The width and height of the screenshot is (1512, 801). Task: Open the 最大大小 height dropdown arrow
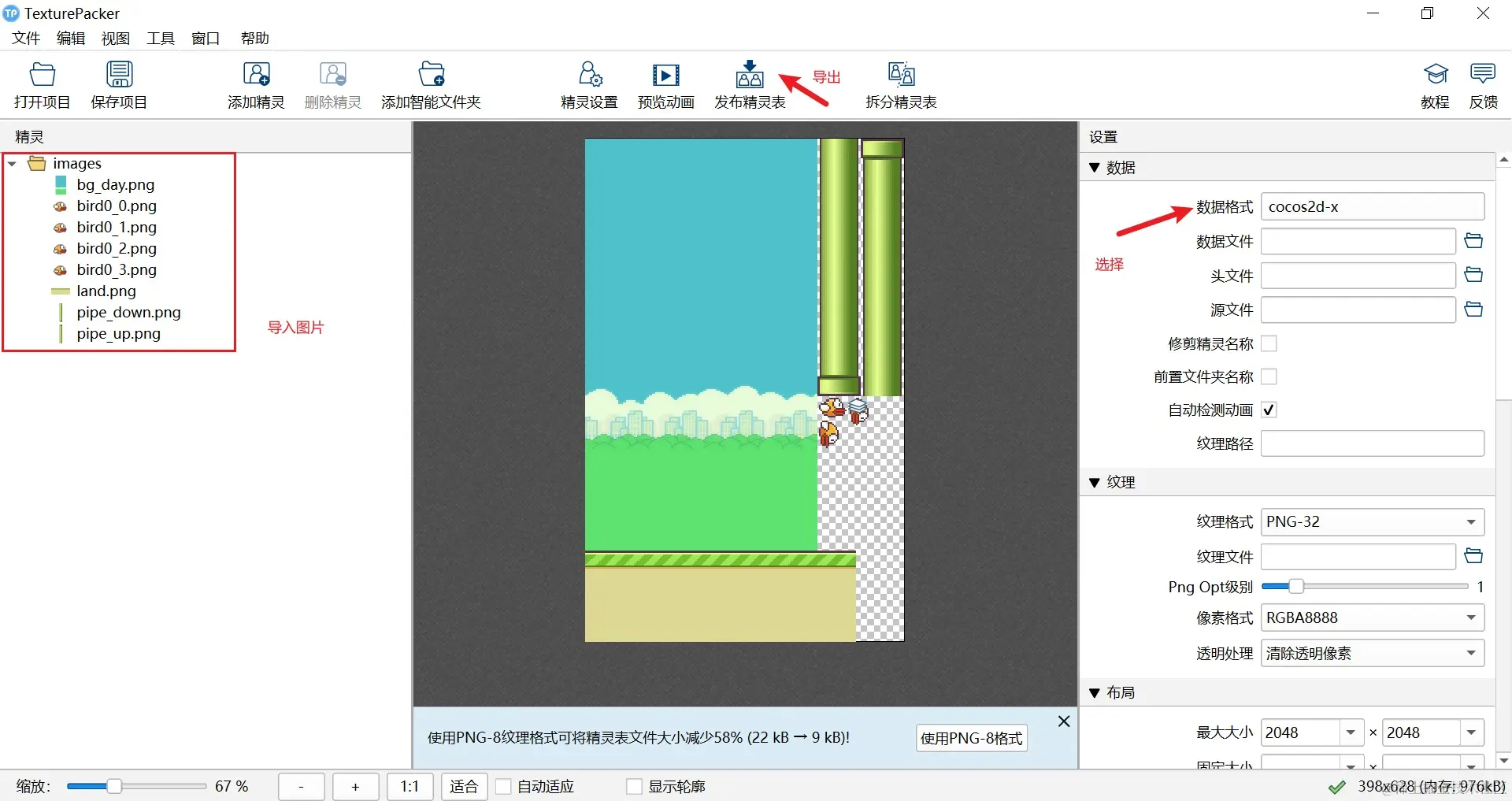[1472, 732]
